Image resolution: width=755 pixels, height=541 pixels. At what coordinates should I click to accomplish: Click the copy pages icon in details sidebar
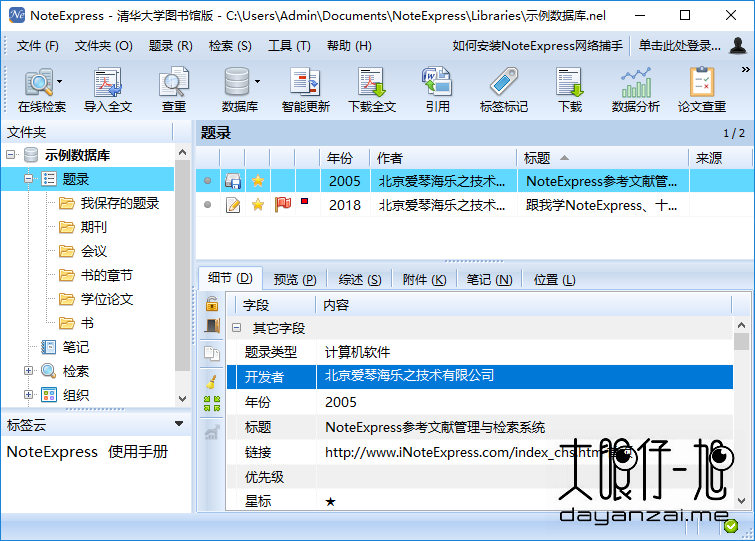tap(212, 353)
